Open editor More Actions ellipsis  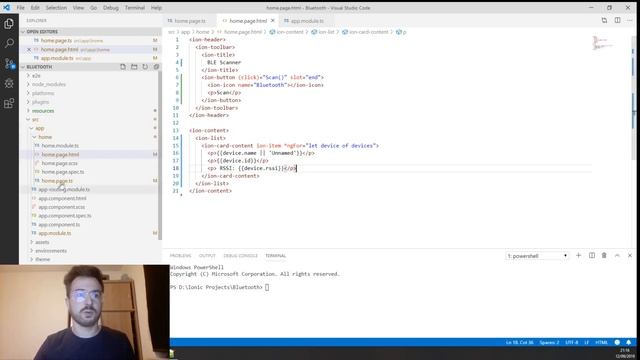629,20
